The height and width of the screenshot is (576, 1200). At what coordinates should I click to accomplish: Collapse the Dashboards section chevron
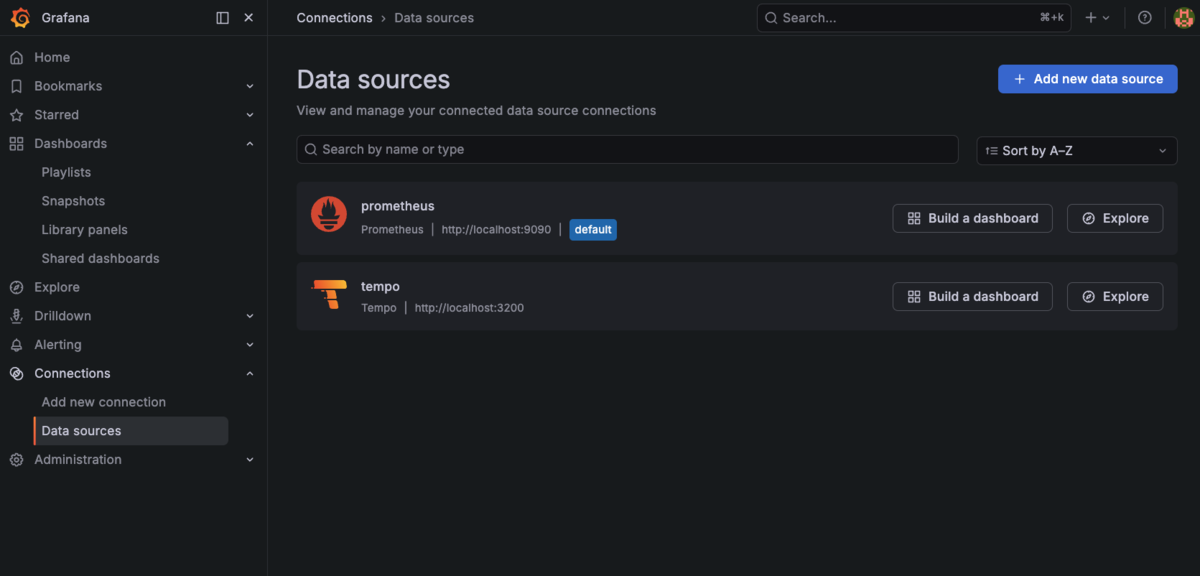tap(250, 144)
